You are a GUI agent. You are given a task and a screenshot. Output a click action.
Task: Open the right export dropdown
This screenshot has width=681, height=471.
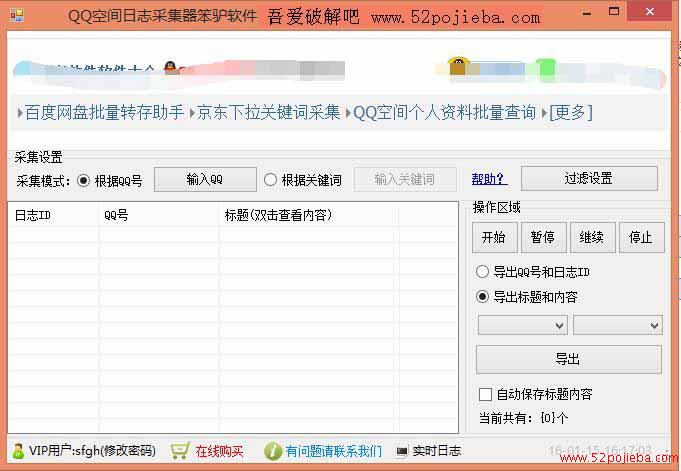click(618, 325)
